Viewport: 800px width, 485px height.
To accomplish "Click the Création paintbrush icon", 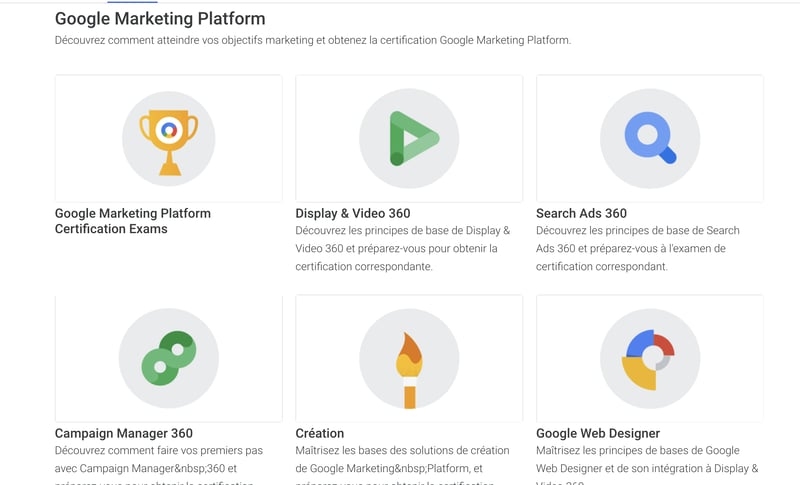I will pos(409,359).
